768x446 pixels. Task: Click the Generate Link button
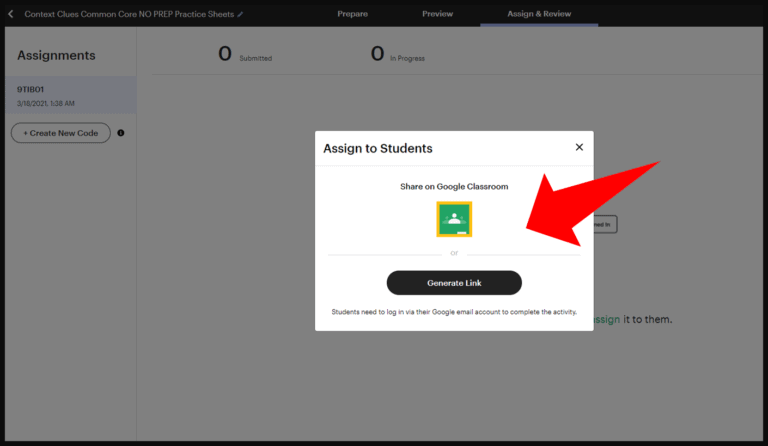(x=454, y=283)
